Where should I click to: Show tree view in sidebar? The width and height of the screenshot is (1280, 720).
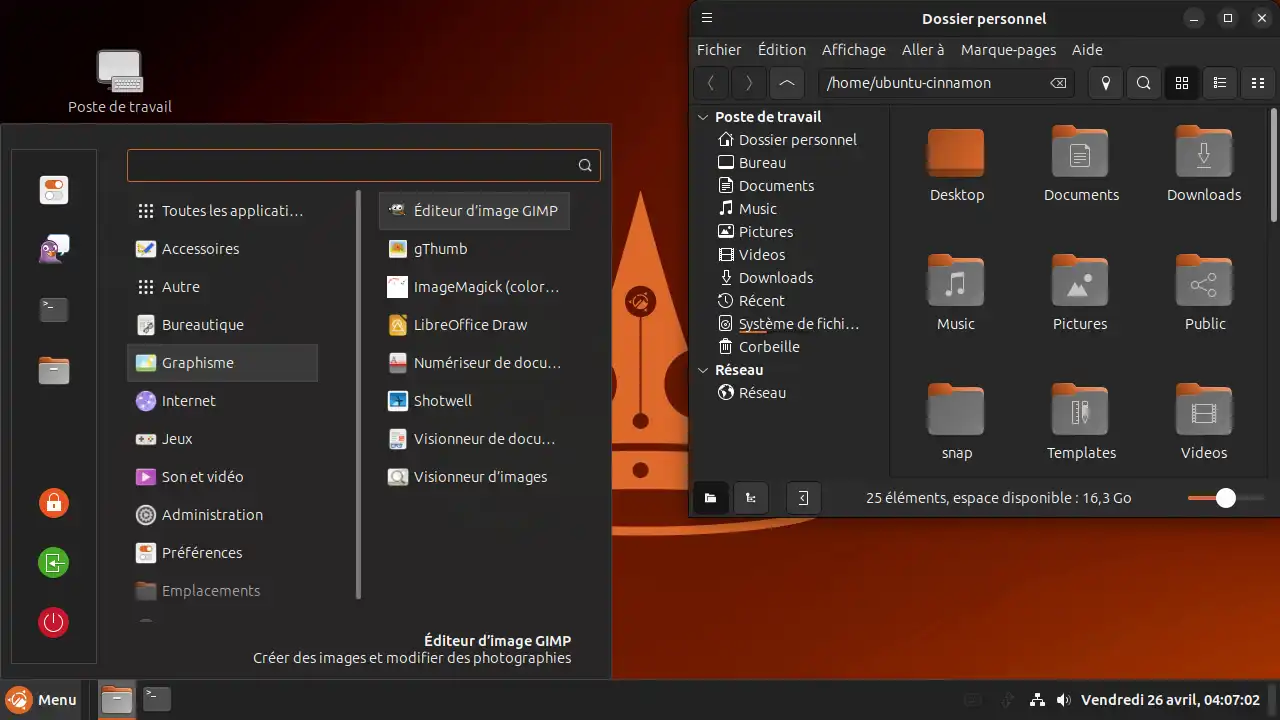pyautogui.click(x=750, y=498)
